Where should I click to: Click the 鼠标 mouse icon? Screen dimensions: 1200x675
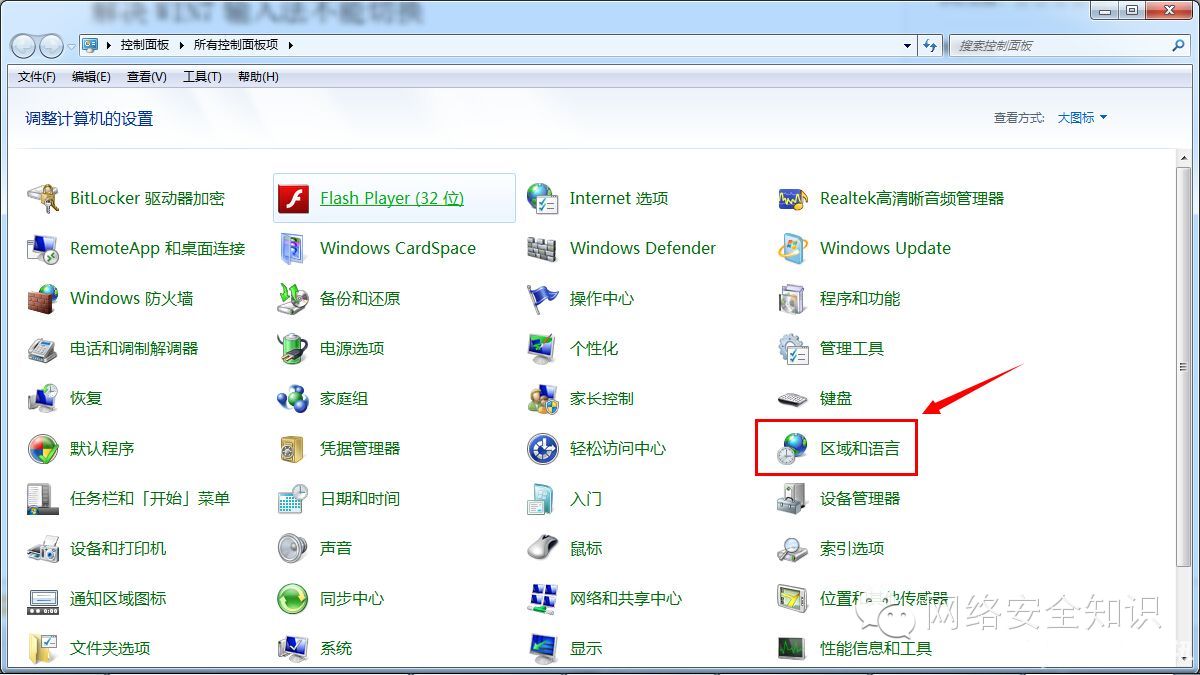point(542,548)
